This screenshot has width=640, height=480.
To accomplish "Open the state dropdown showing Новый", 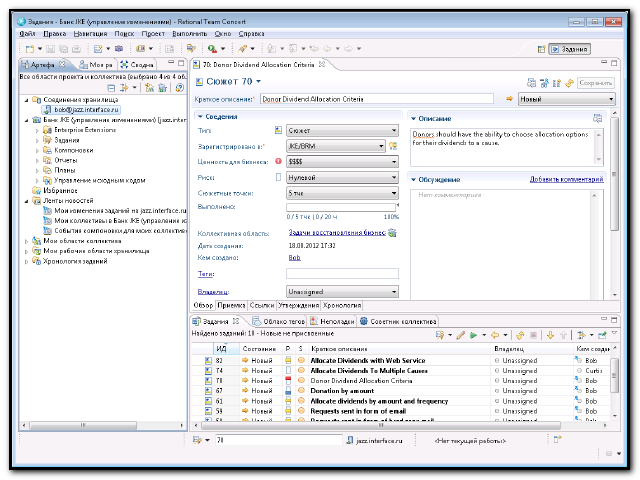I will [x=567, y=99].
